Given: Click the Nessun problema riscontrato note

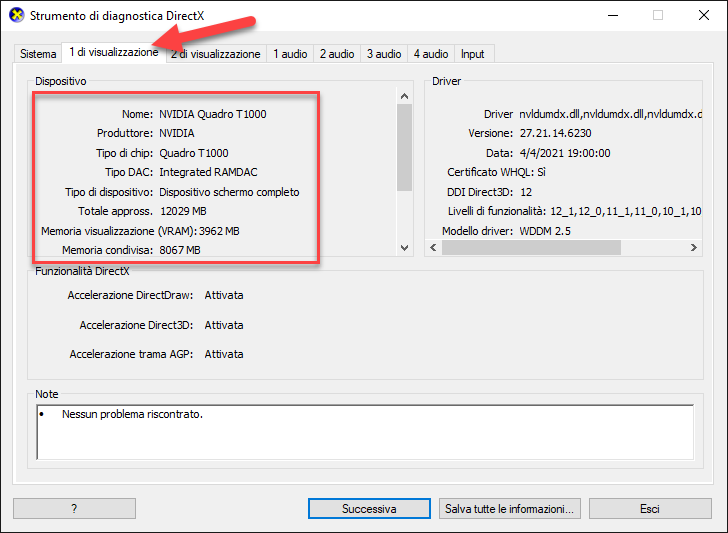Looking at the screenshot, I should [x=132, y=414].
